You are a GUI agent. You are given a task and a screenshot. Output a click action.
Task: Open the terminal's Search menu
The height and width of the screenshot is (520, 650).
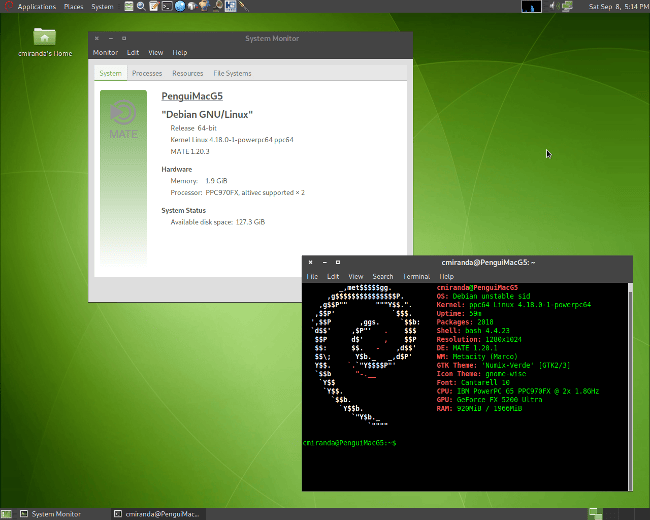click(383, 276)
